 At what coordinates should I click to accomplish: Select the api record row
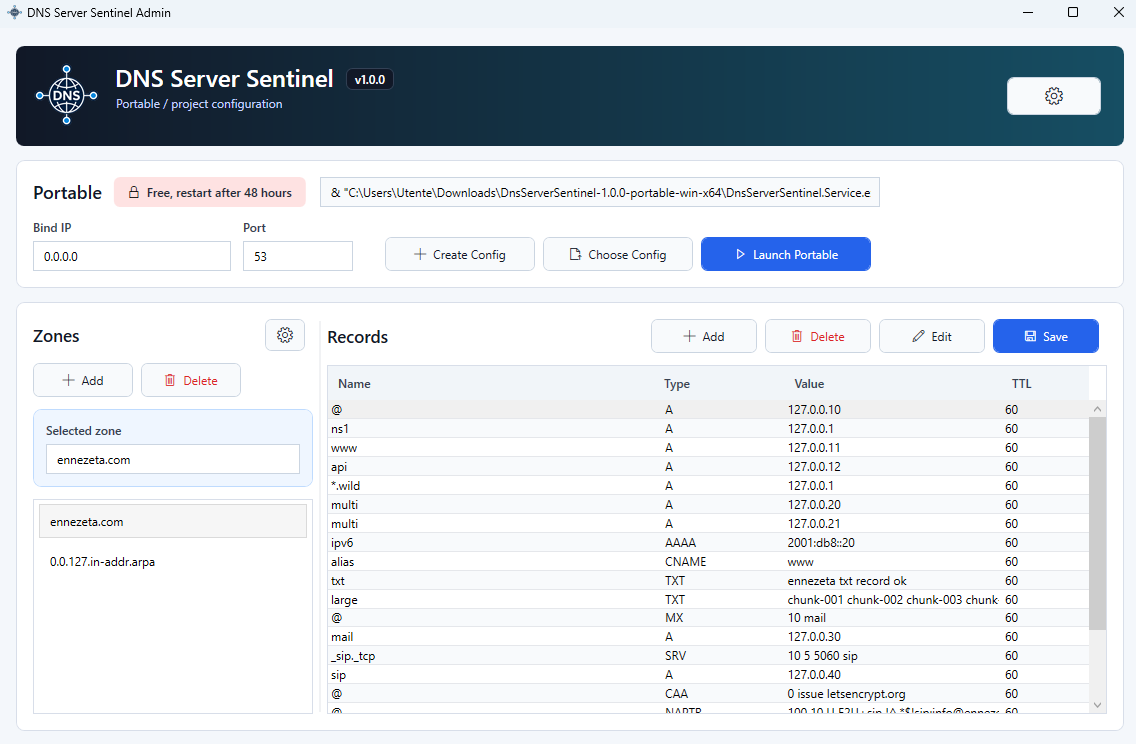point(708,466)
